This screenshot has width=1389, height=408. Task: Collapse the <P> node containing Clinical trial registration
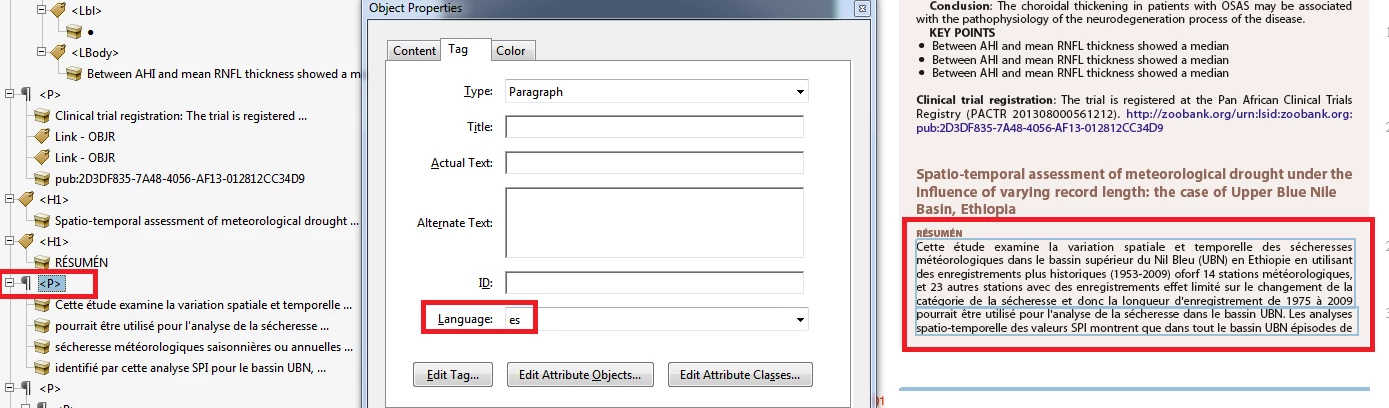tap(10, 94)
